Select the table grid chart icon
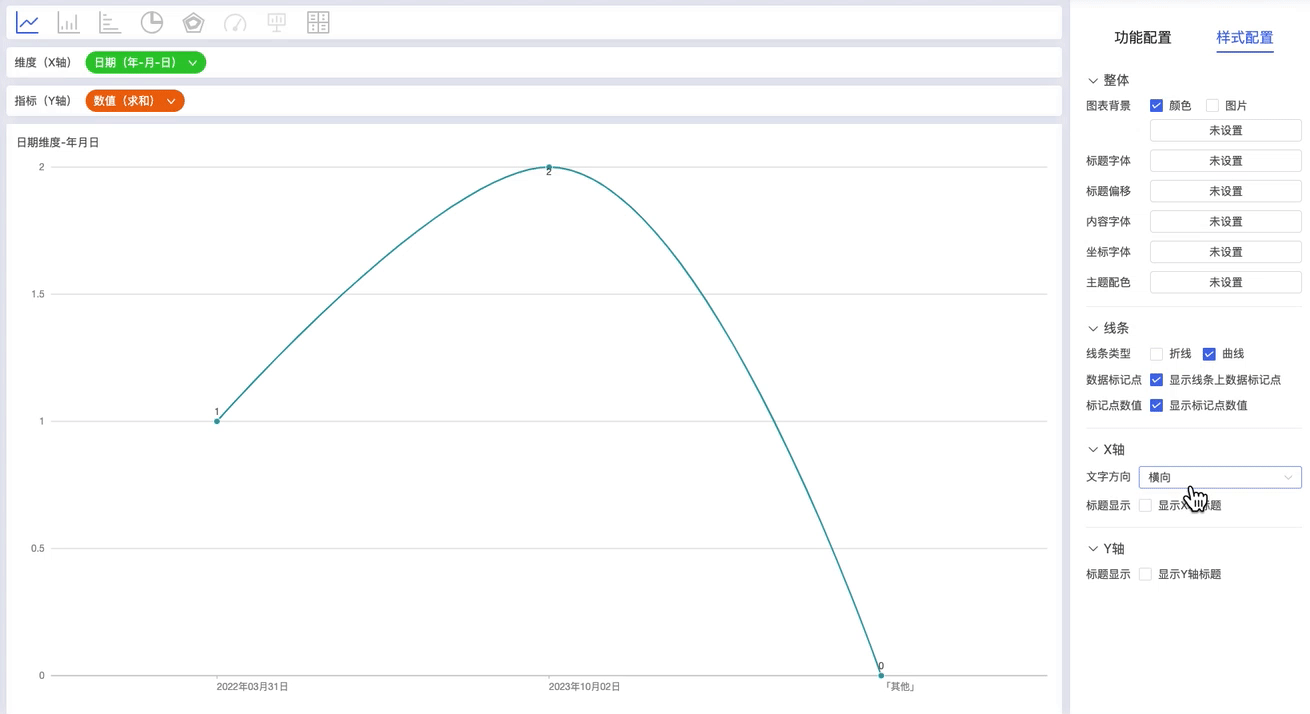The width and height of the screenshot is (1310, 714). pos(318,22)
